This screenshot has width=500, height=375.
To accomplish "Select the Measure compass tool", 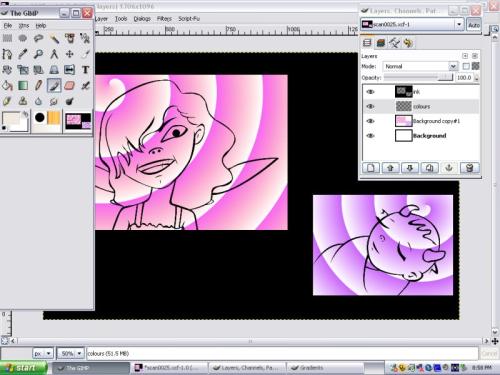I will [54, 54].
